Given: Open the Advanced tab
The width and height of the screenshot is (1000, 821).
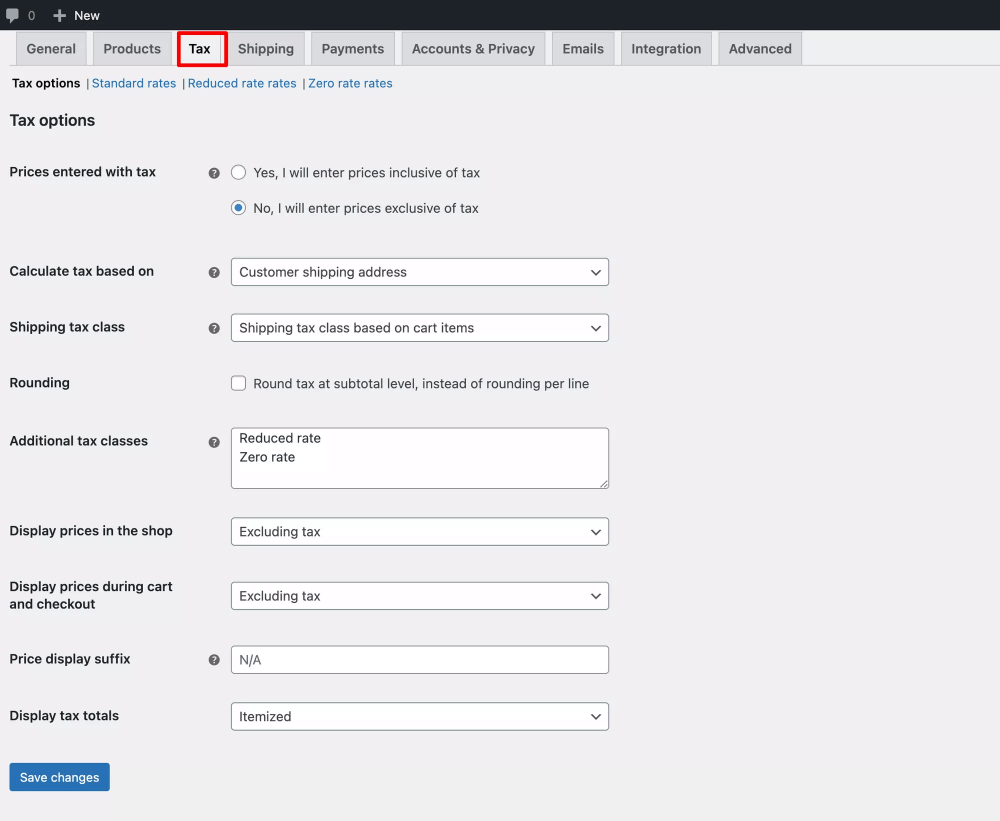Looking at the screenshot, I should tap(760, 48).
